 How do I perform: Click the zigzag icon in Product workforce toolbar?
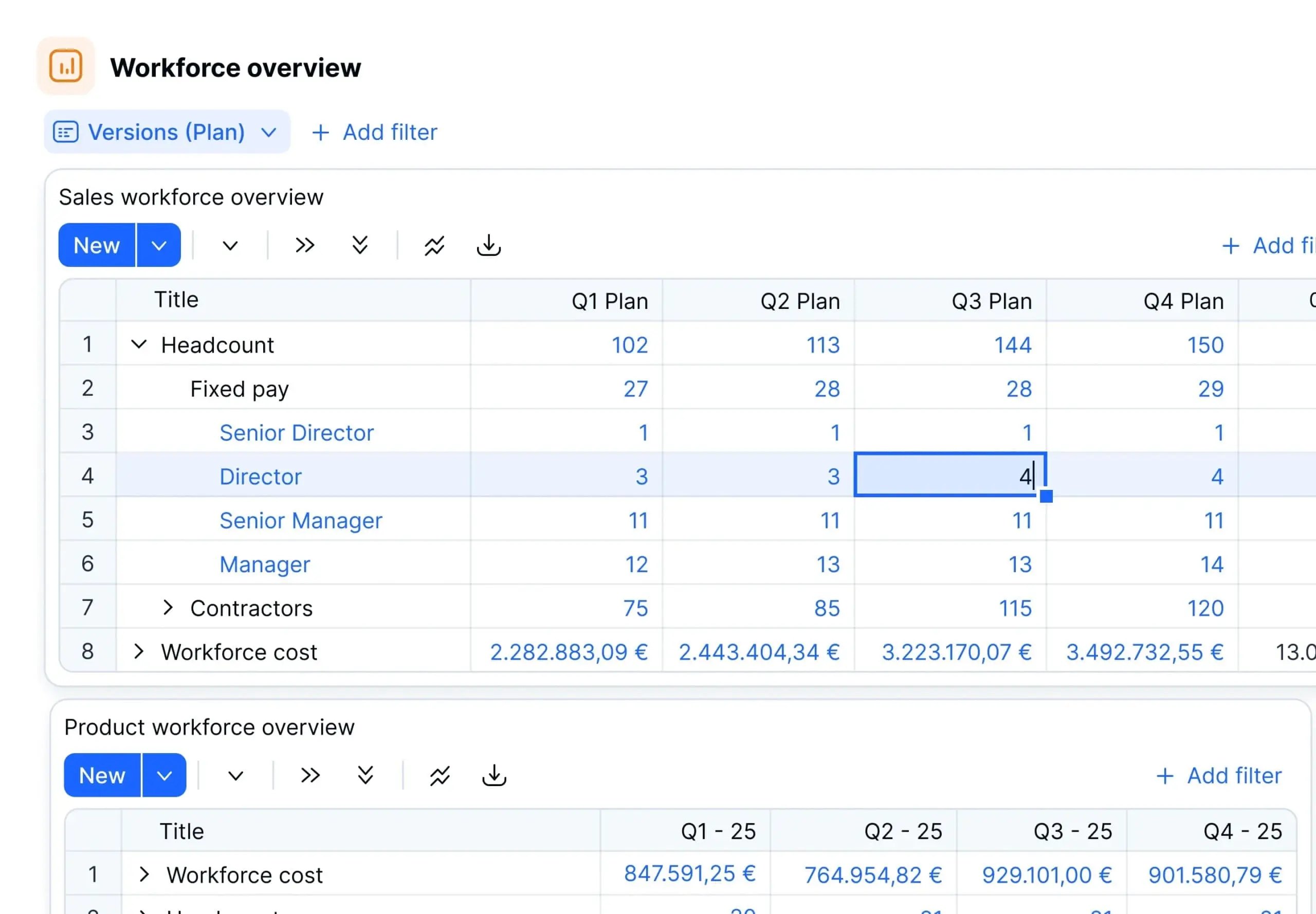(x=439, y=775)
